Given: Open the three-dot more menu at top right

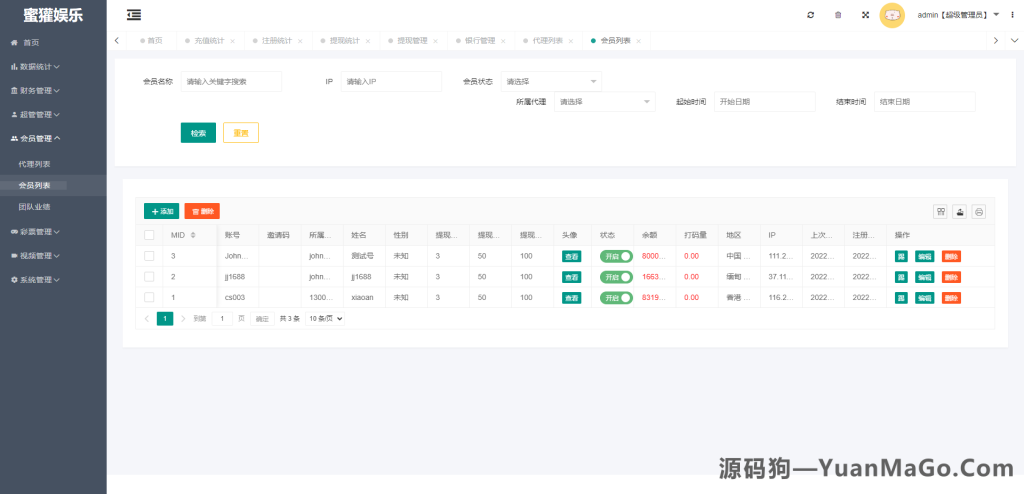Looking at the screenshot, I should click(1012, 14).
